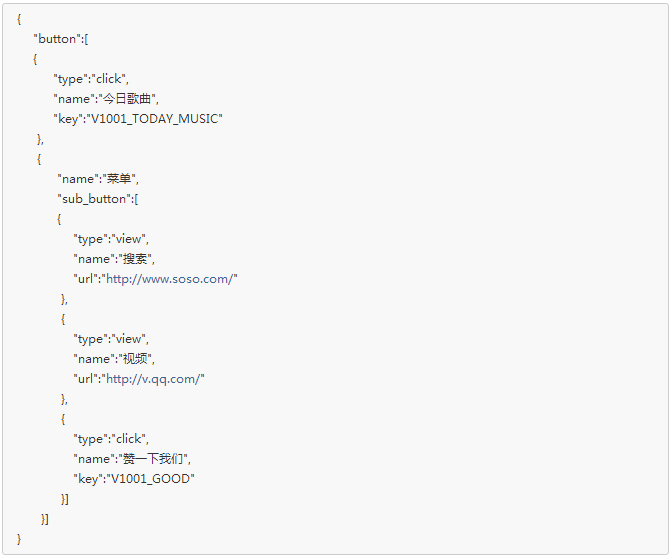Click the "button":[ key line
672x558 pixels.
point(61,39)
